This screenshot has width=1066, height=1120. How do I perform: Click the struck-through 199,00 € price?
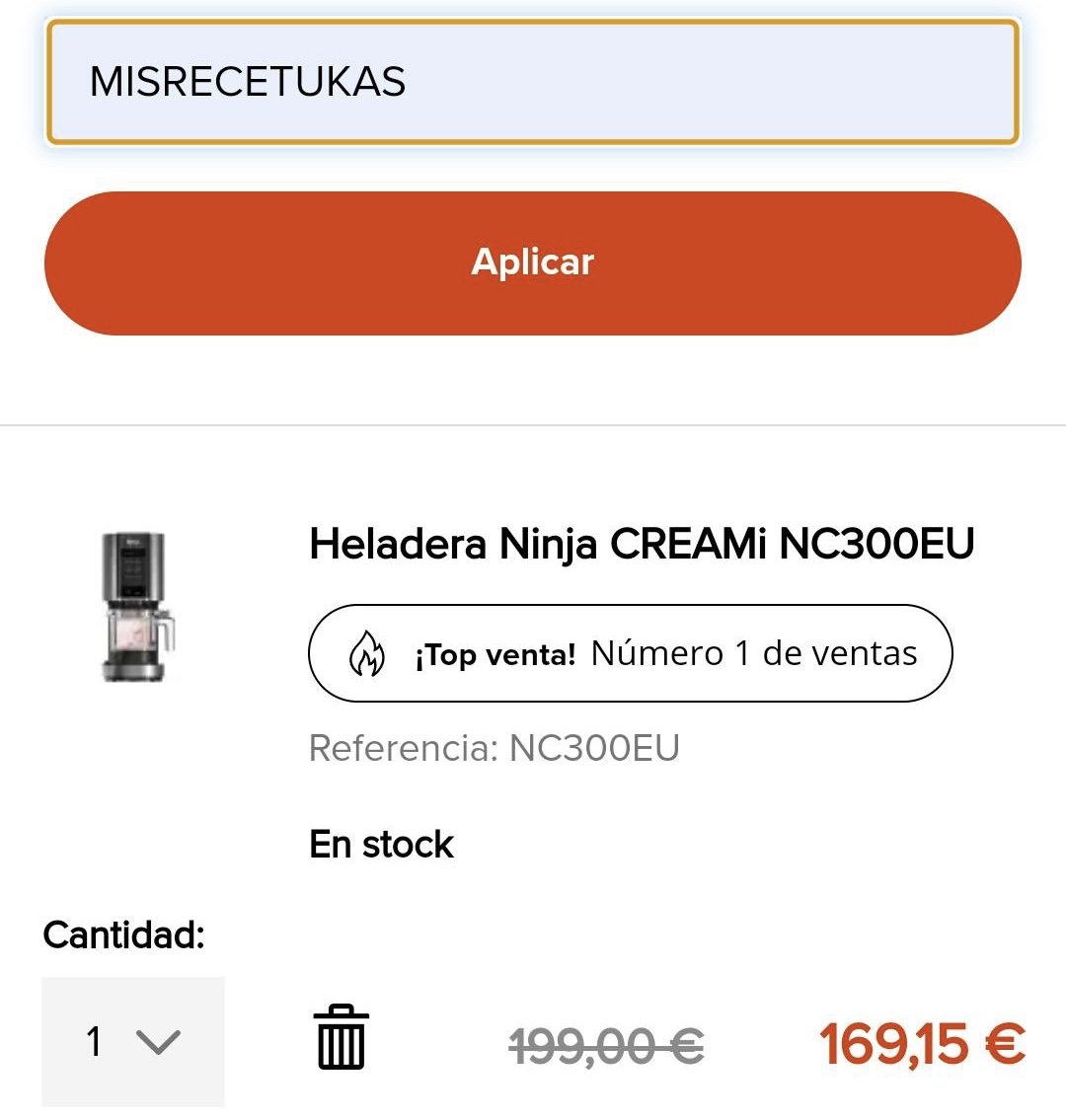606,1045
